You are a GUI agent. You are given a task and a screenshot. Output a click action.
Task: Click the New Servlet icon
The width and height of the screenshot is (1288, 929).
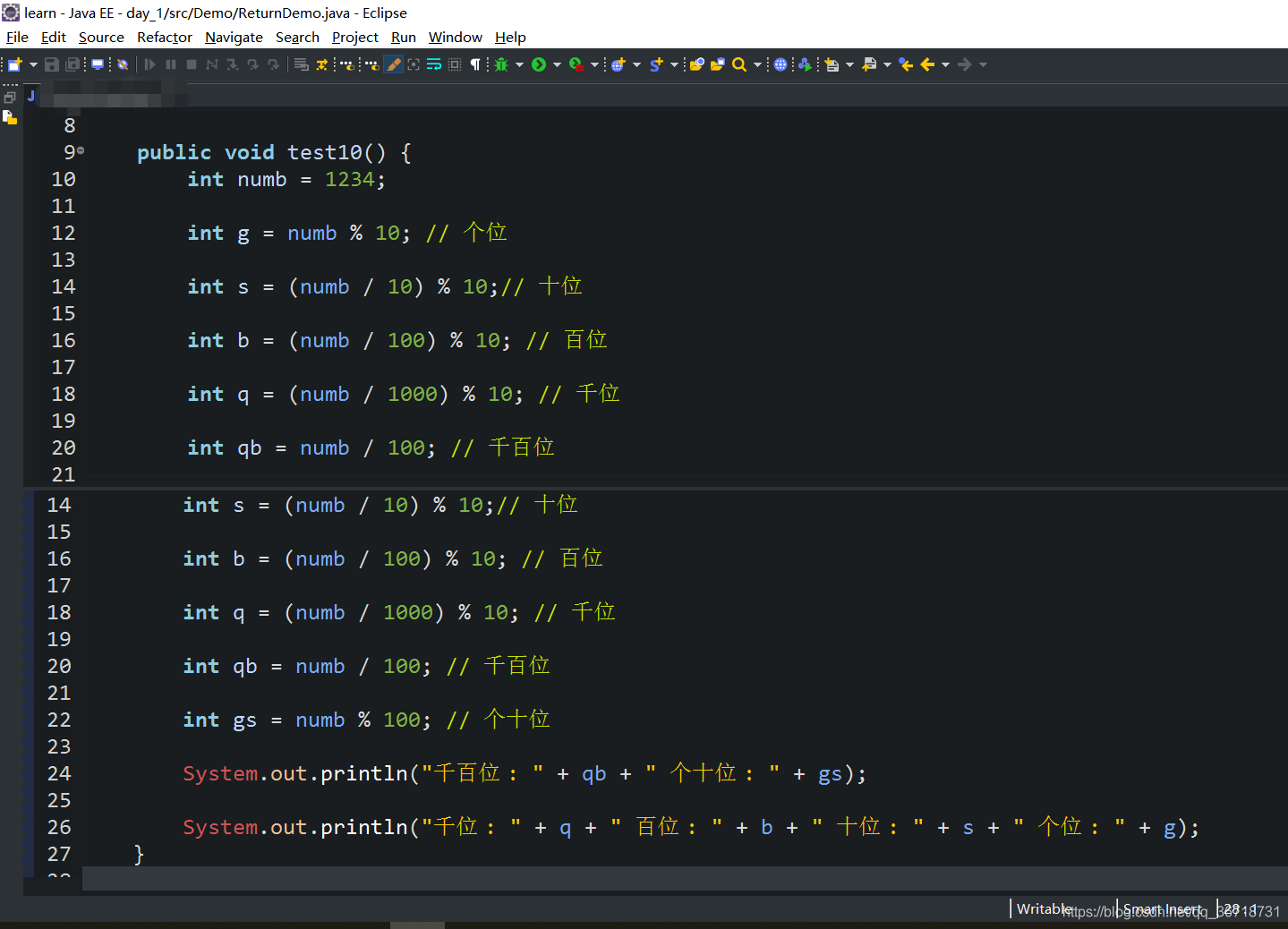click(x=656, y=64)
